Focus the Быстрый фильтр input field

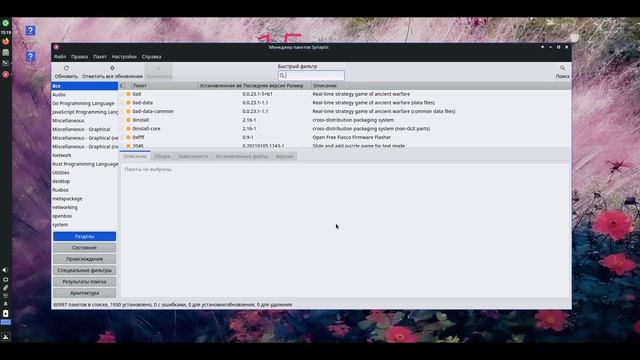[311, 76]
